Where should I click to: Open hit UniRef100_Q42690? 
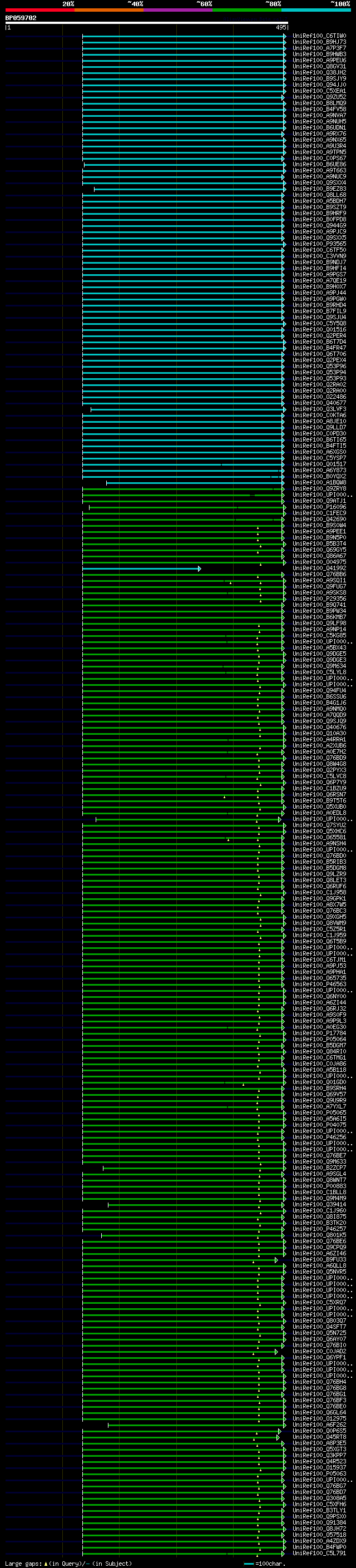pyautogui.click(x=319, y=519)
